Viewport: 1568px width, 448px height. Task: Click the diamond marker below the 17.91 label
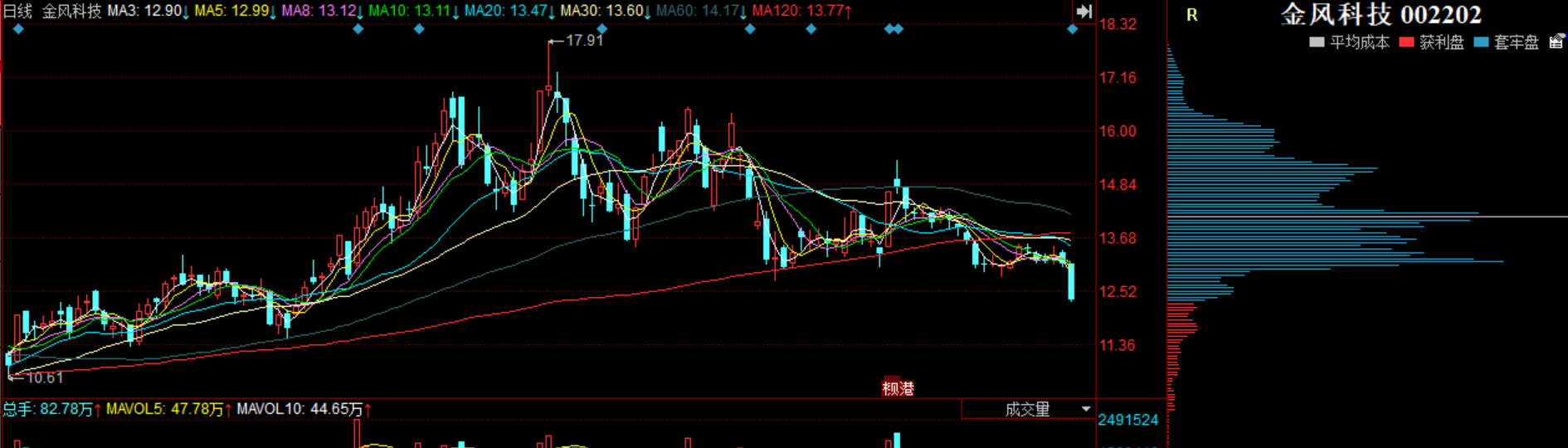pos(602,29)
